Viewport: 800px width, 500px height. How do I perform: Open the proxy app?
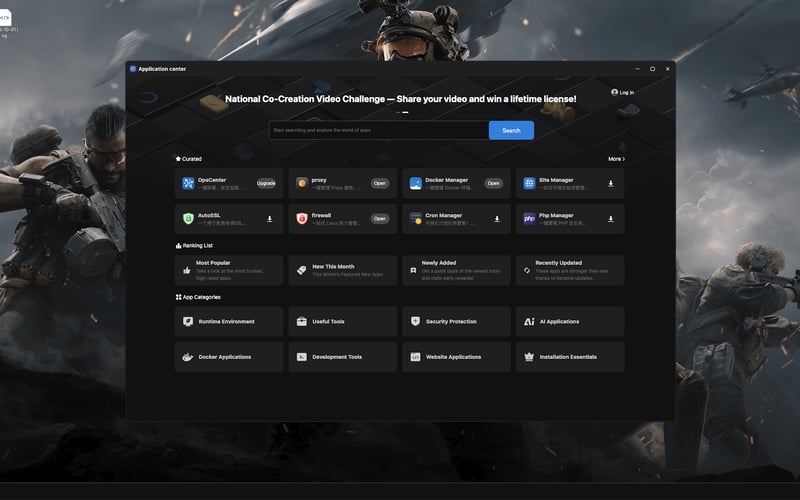click(x=380, y=183)
